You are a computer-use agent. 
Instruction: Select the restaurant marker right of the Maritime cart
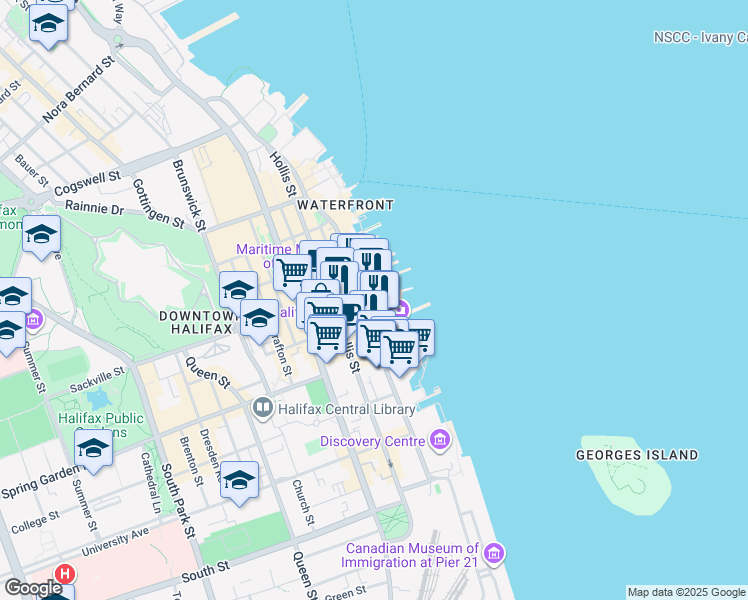(340, 276)
